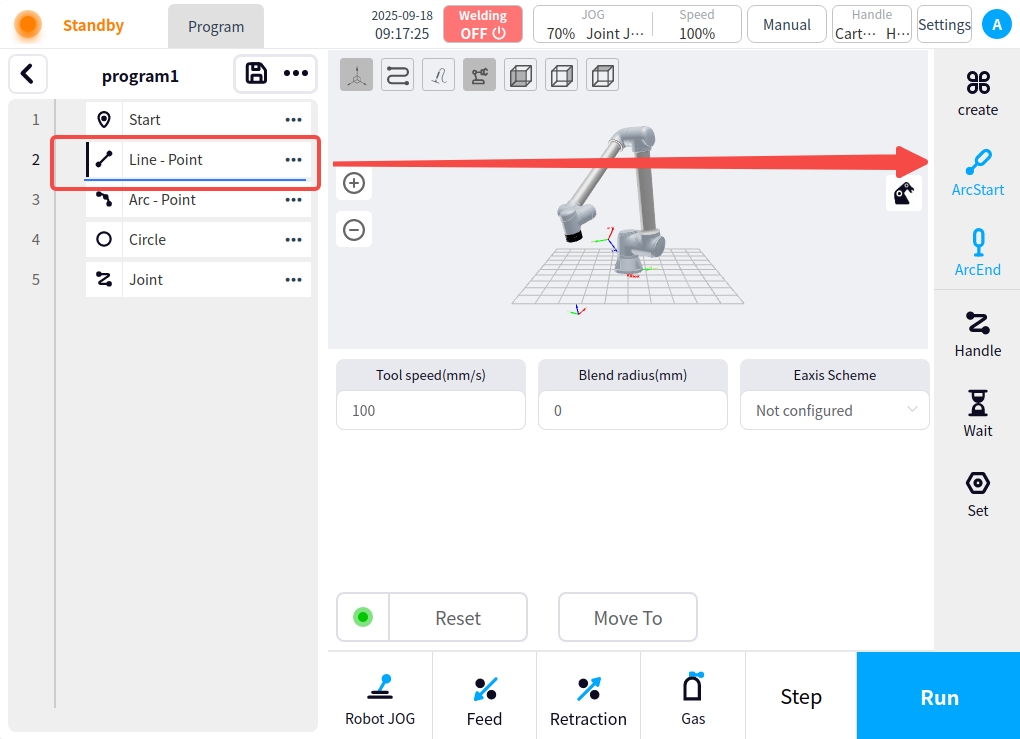Toggle the Welding OFF switch
This screenshot has height=739, width=1020.
click(x=483, y=24)
